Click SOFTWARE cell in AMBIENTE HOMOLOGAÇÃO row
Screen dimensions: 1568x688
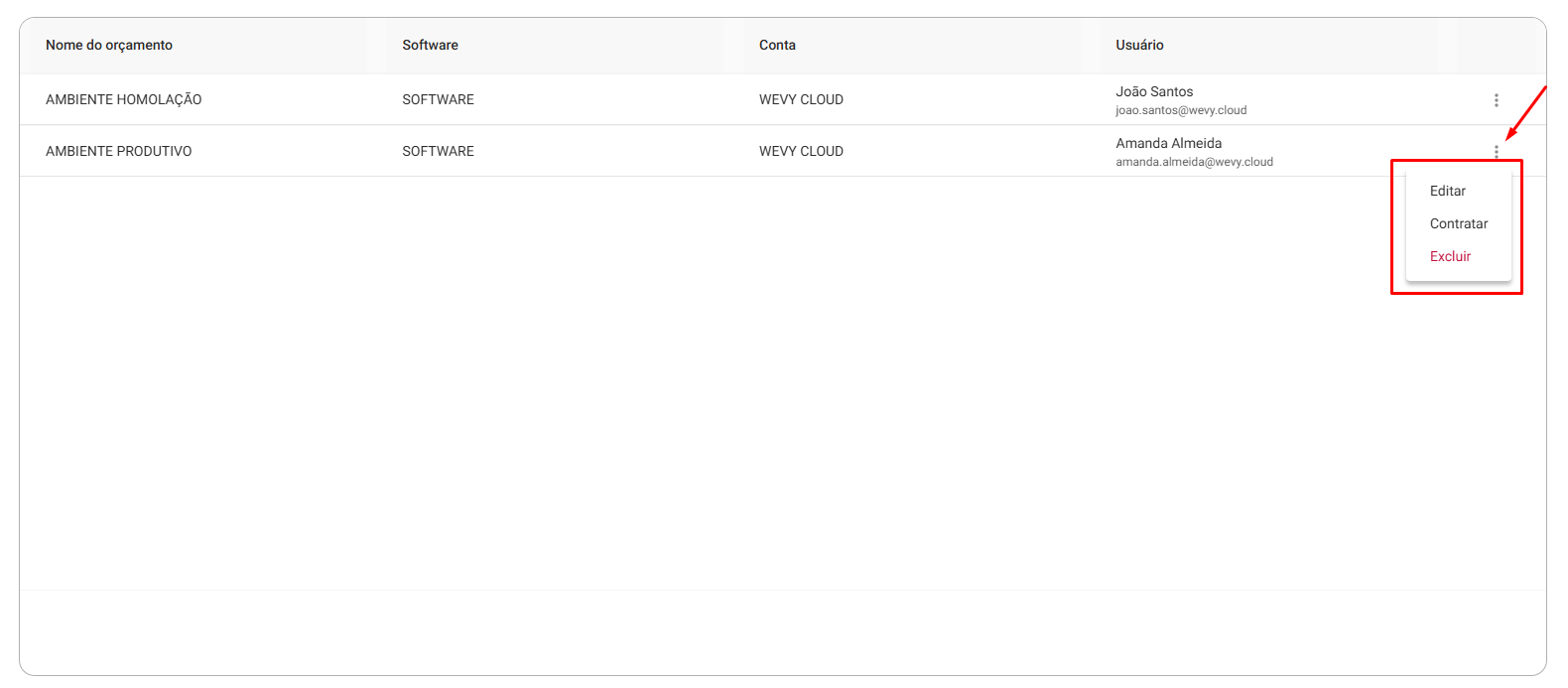pos(438,99)
